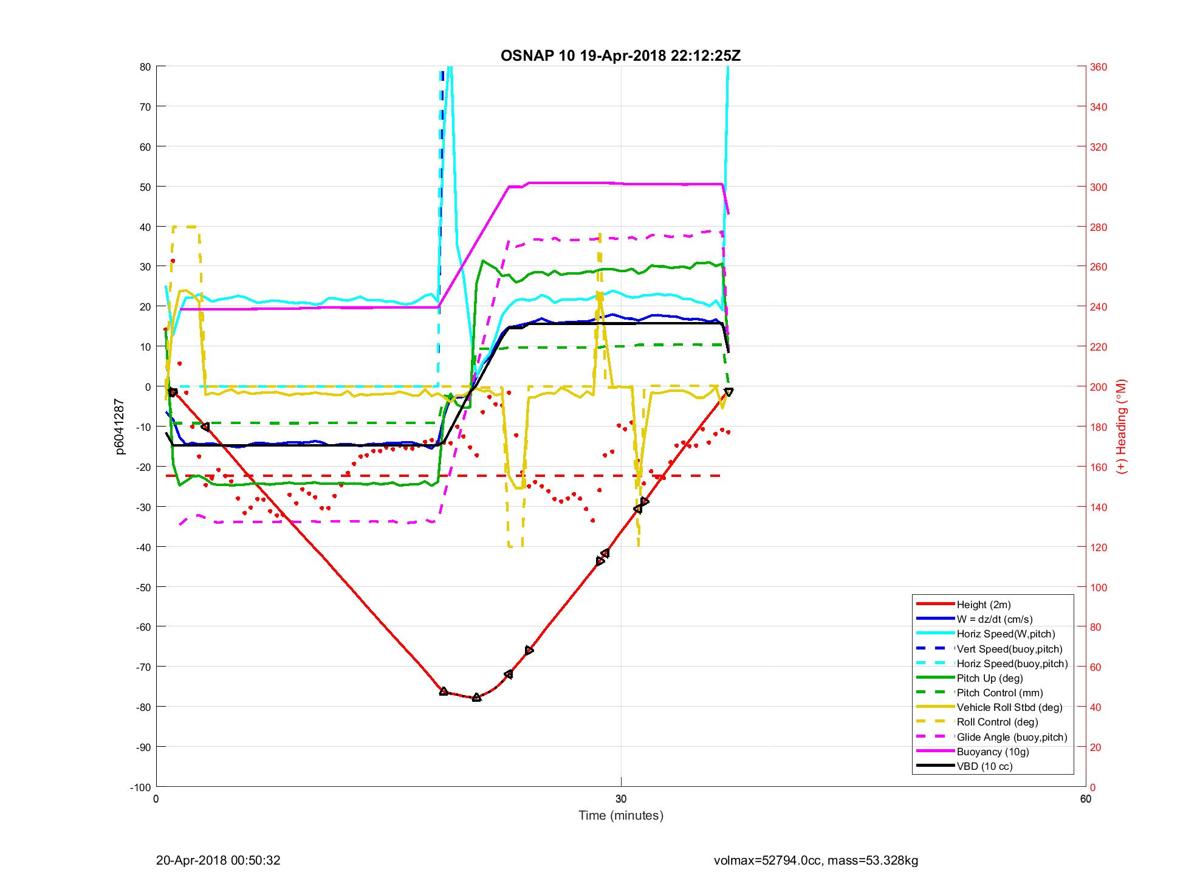Click the triangle marker at dive end surface
Screen dimensions: 1200x885
729,392
